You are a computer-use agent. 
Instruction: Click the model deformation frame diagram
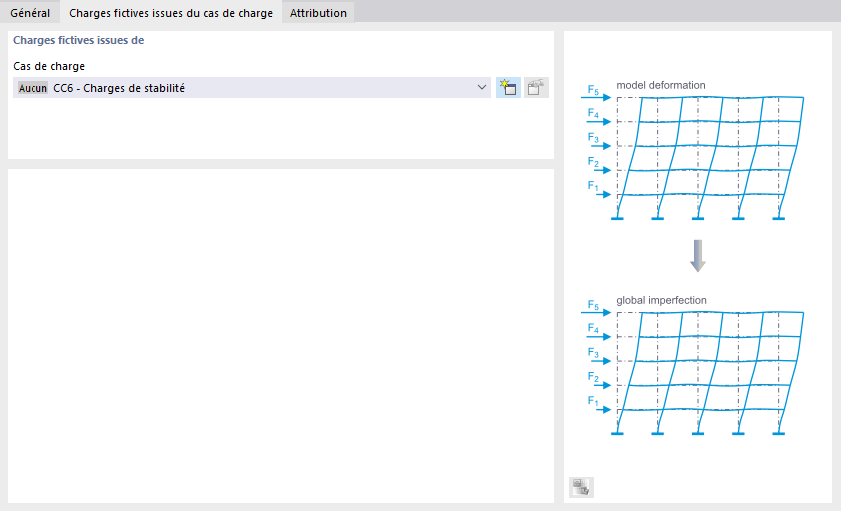[x=700, y=157]
